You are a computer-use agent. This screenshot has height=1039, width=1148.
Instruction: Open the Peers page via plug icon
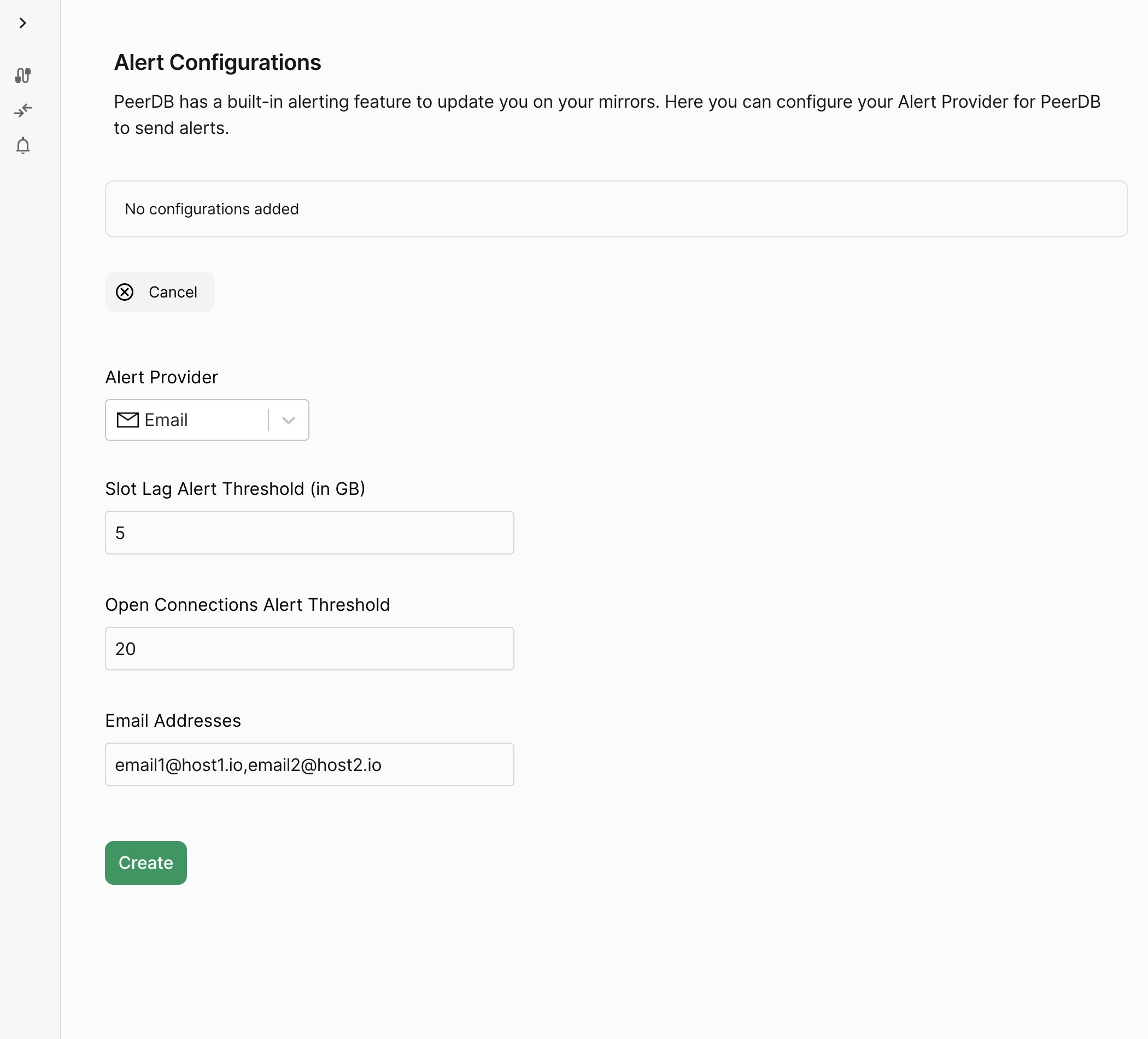[23, 75]
